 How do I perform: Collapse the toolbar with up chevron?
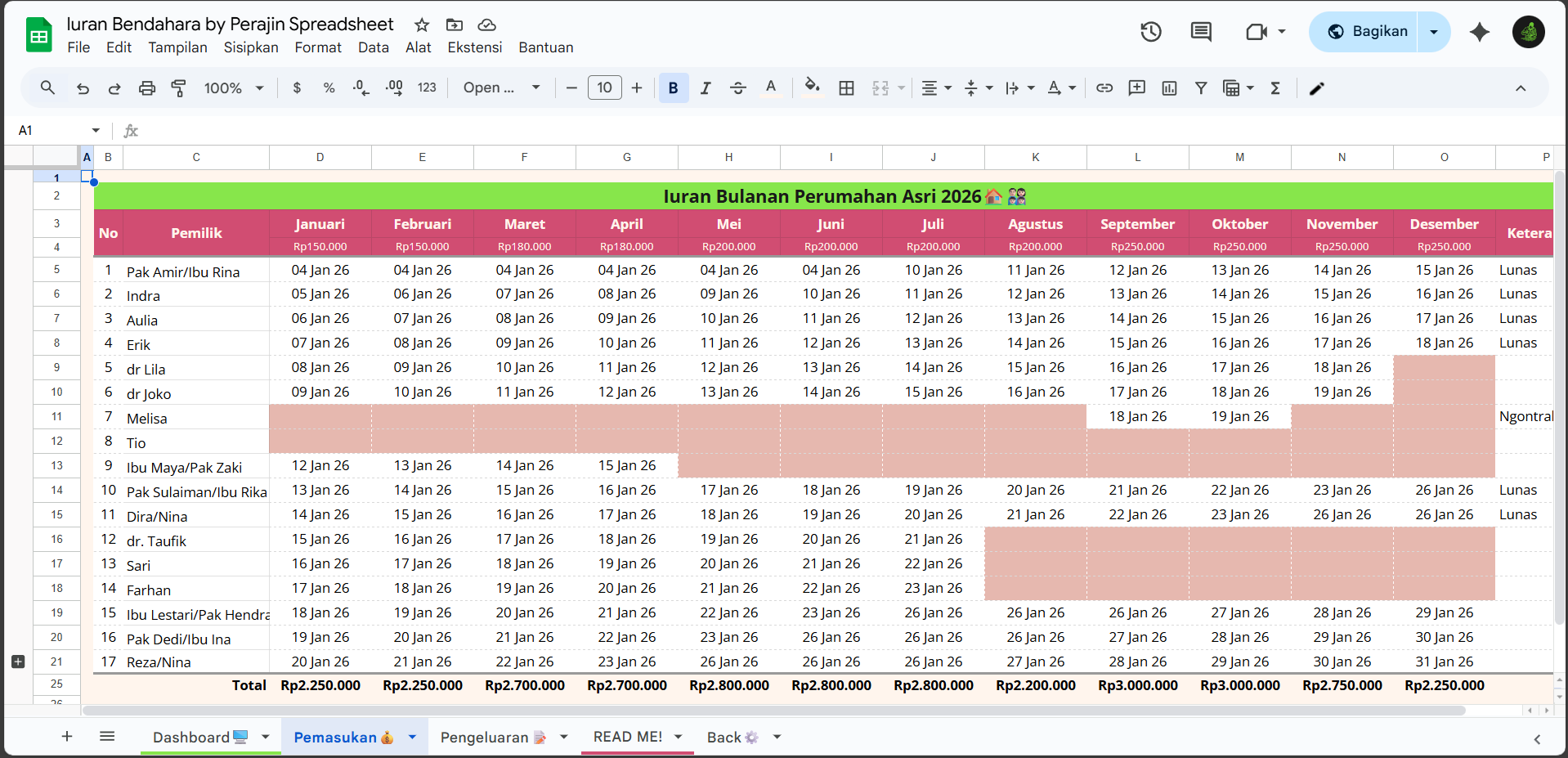[1521, 88]
